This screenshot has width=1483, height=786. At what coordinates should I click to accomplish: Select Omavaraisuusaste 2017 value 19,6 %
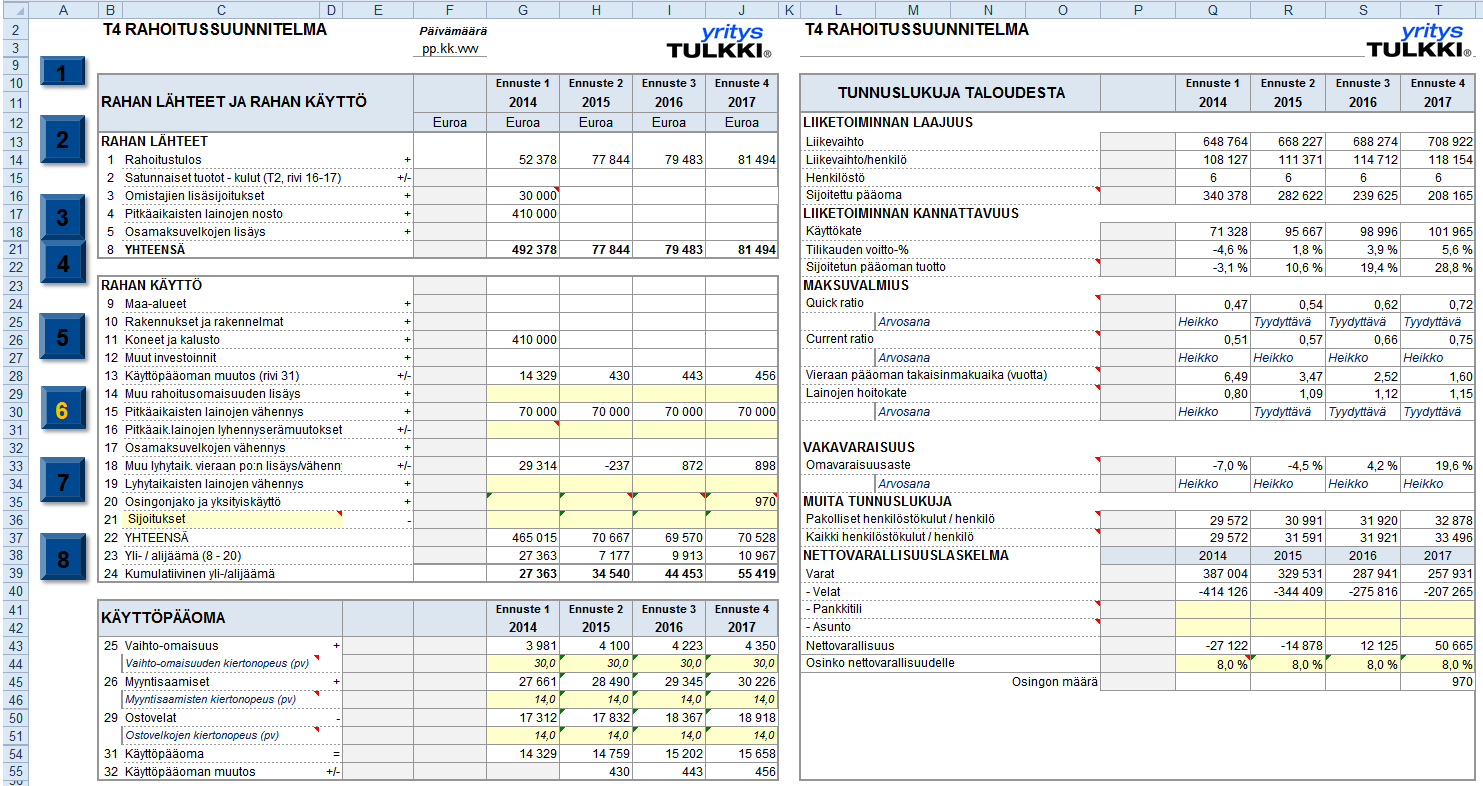pos(1438,465)
